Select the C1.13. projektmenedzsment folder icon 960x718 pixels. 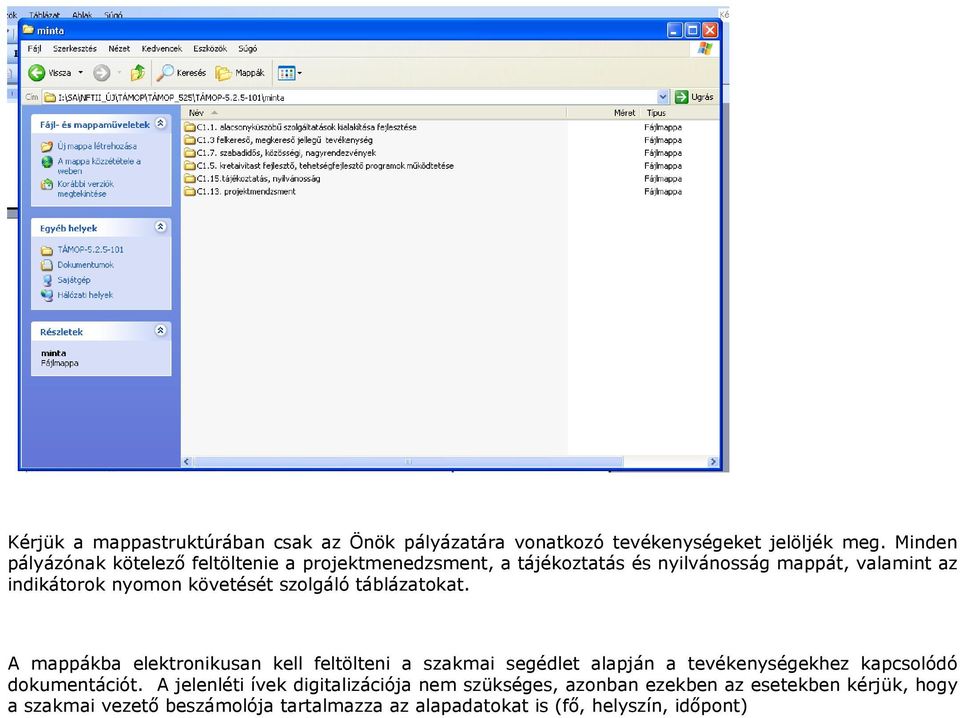coord(190,192)
